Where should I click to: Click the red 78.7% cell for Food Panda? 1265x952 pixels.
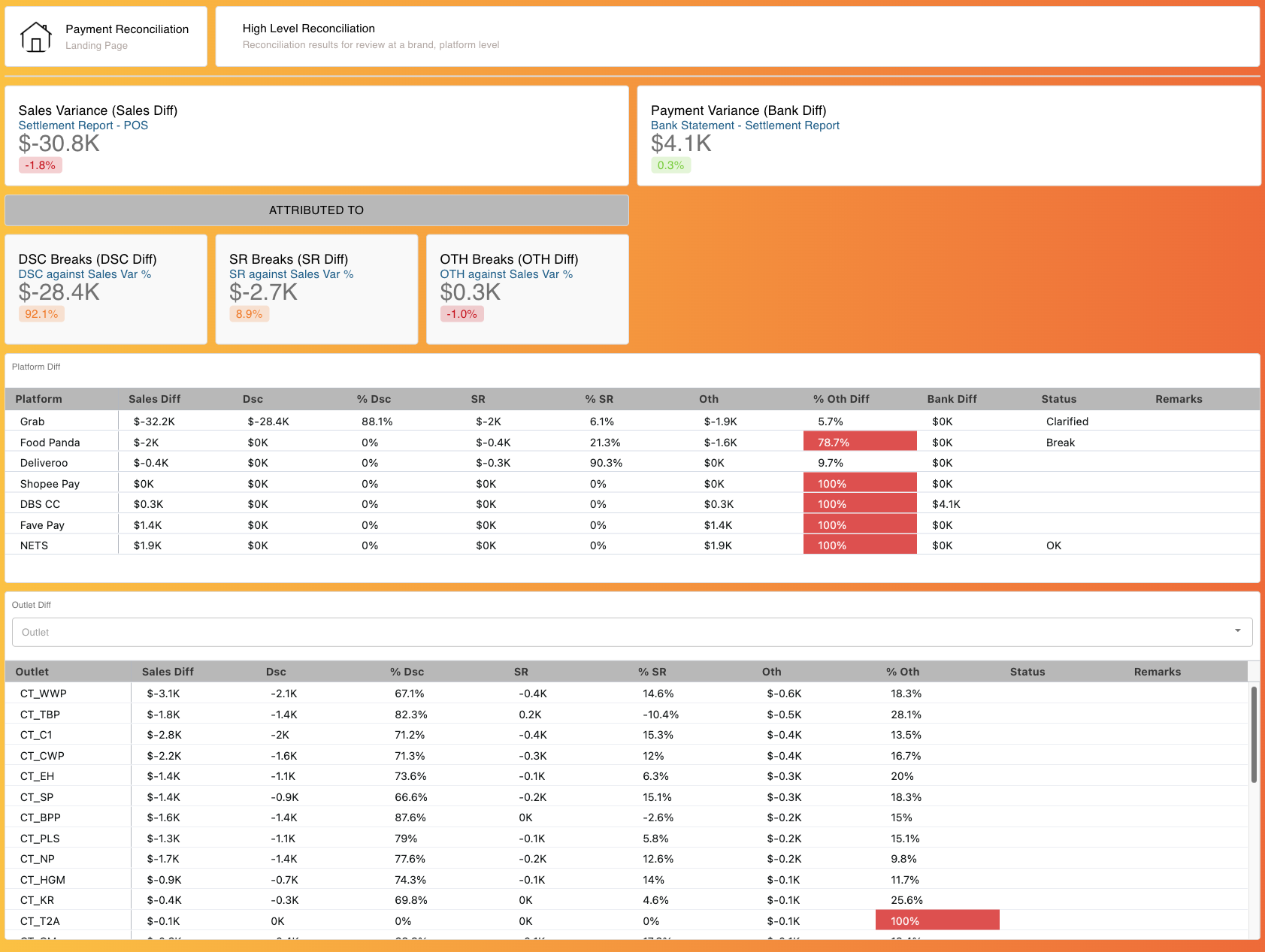pos(860,442)
